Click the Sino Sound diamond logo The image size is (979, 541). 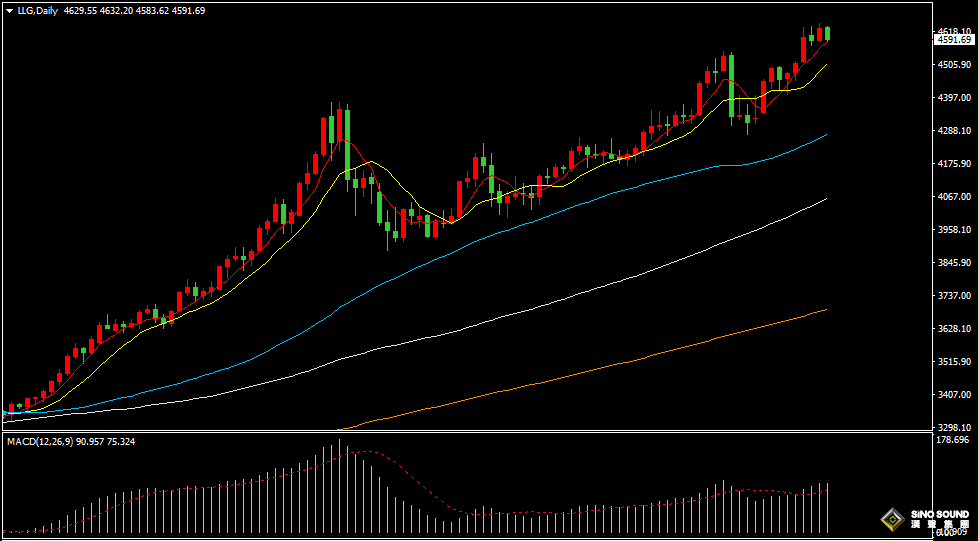(x=890, y=519)
